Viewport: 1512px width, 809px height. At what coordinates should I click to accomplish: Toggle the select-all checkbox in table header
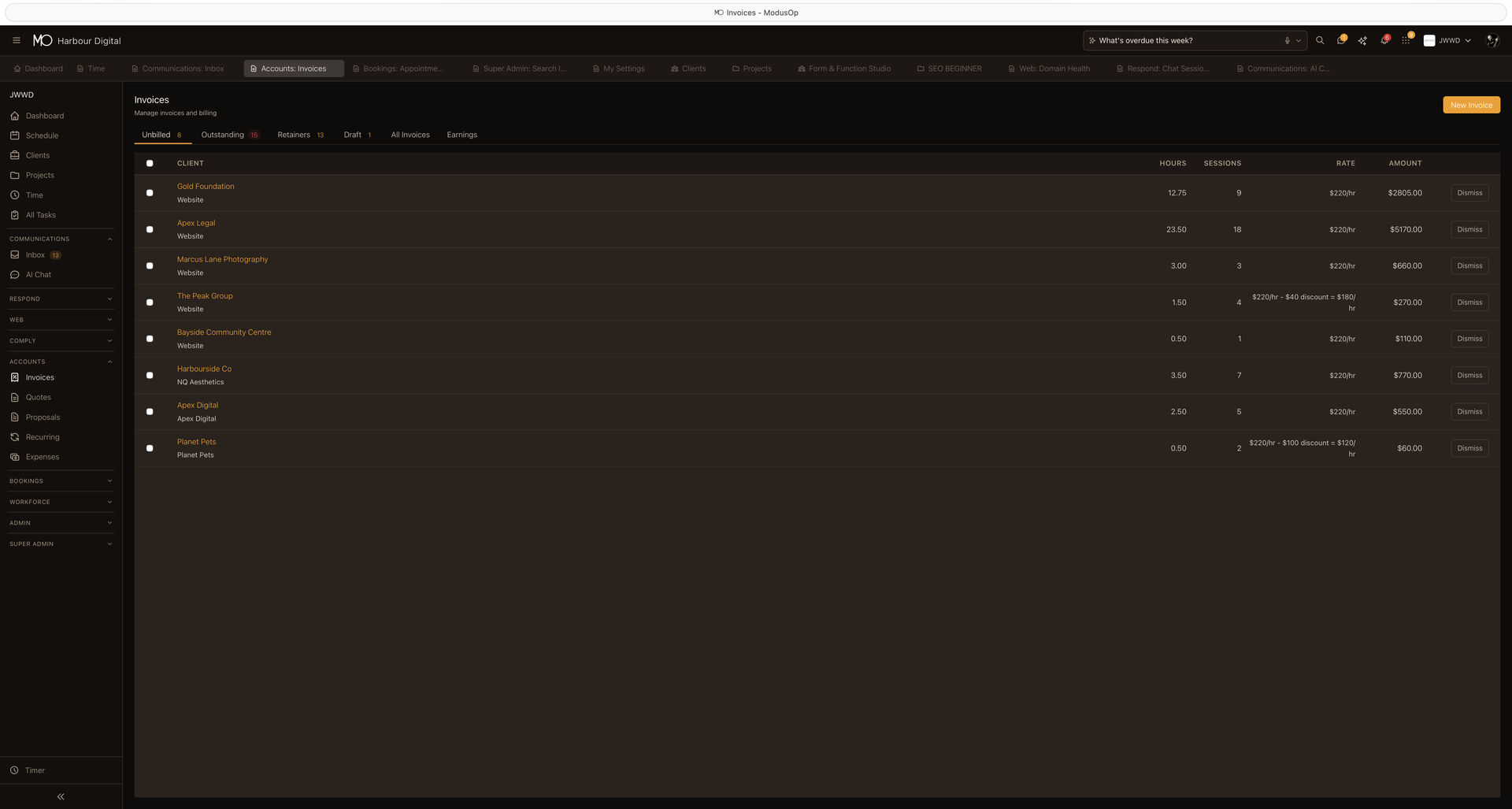(x=150, y=163)
